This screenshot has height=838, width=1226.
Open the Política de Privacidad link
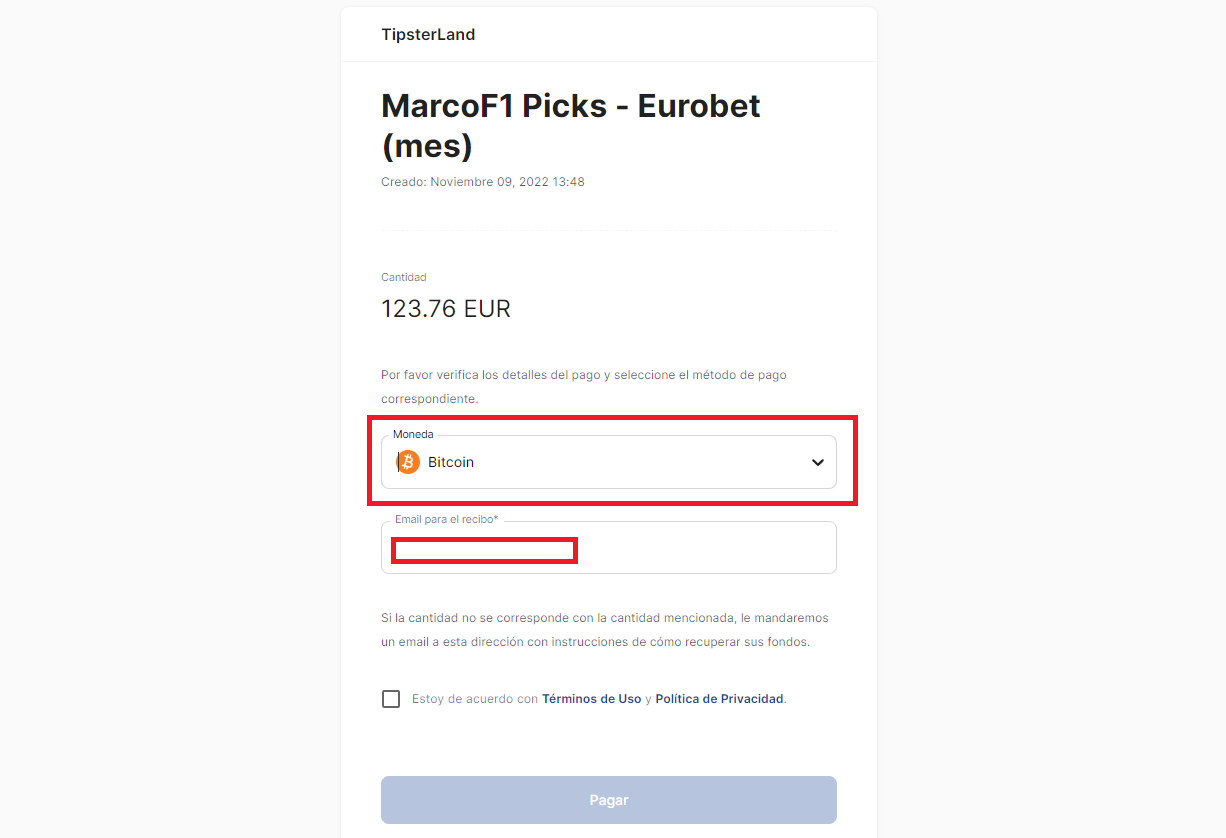click(719, 699)
